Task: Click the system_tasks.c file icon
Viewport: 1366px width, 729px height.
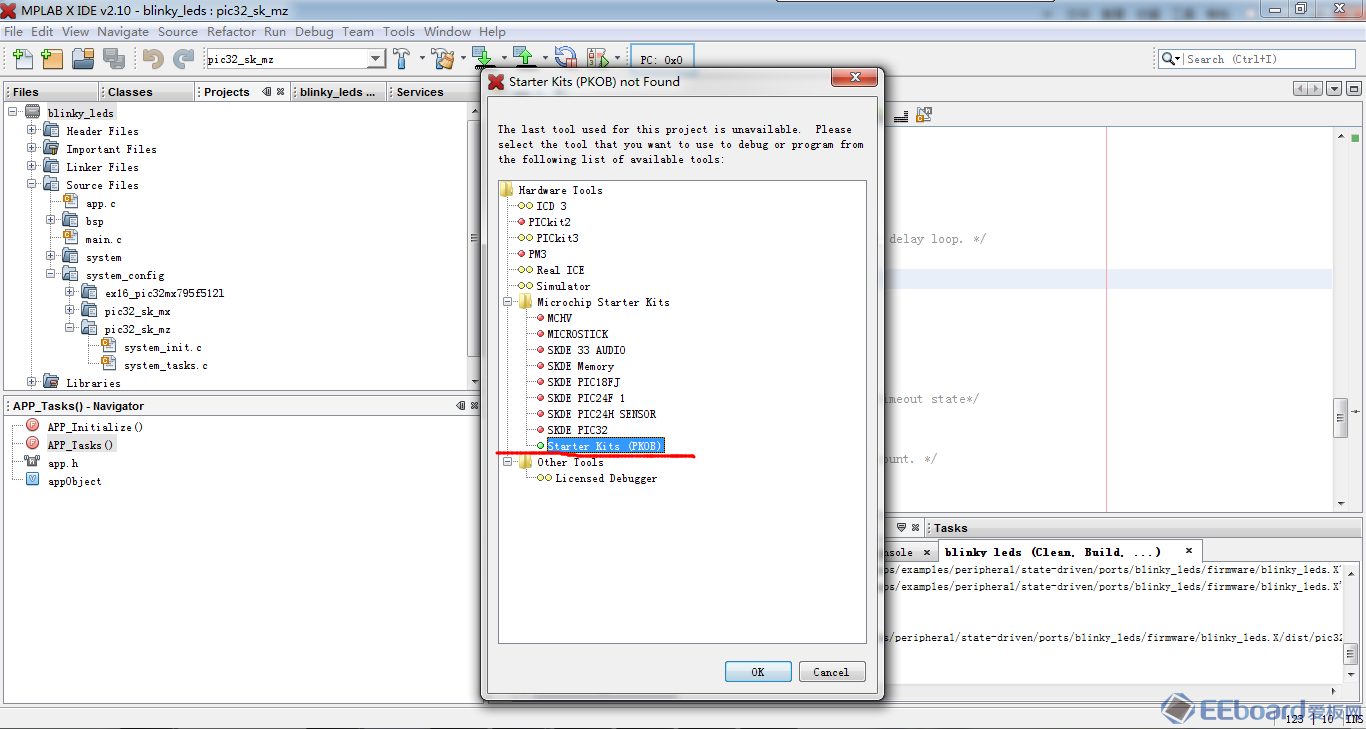Action: pos(108,365)
